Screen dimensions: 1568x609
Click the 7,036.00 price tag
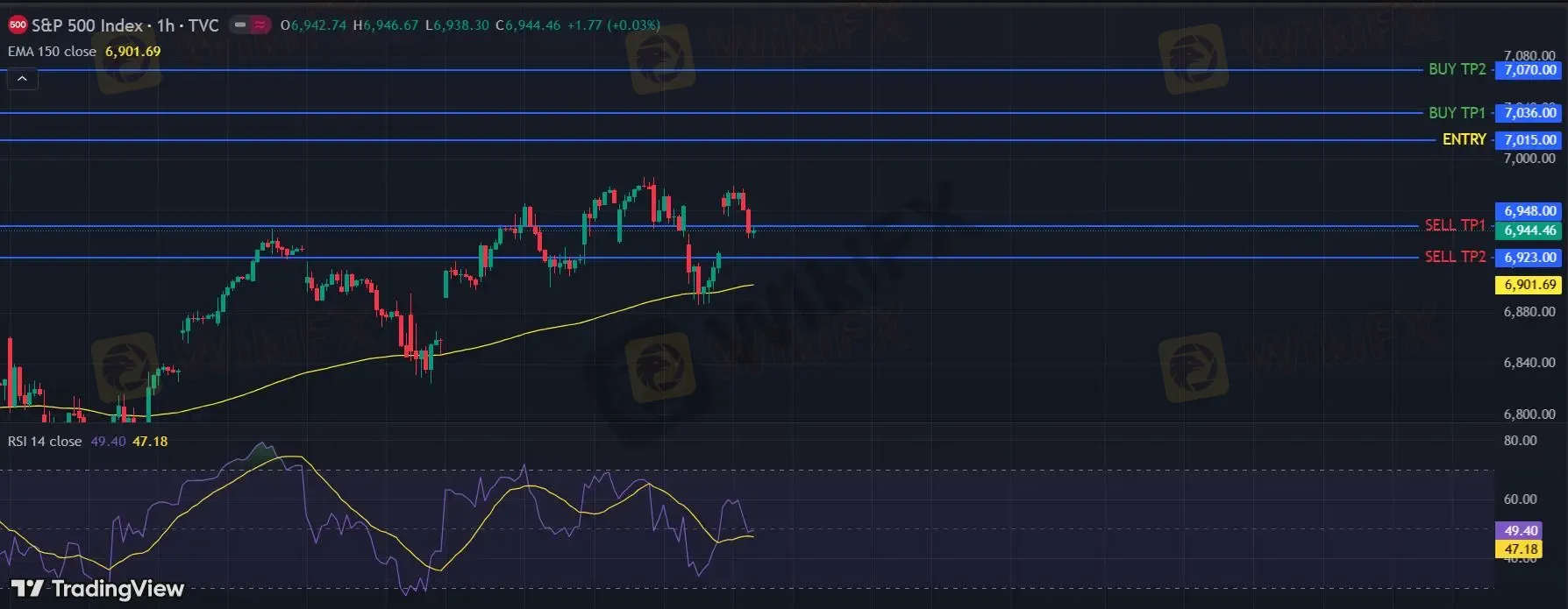click(1530, 112)
